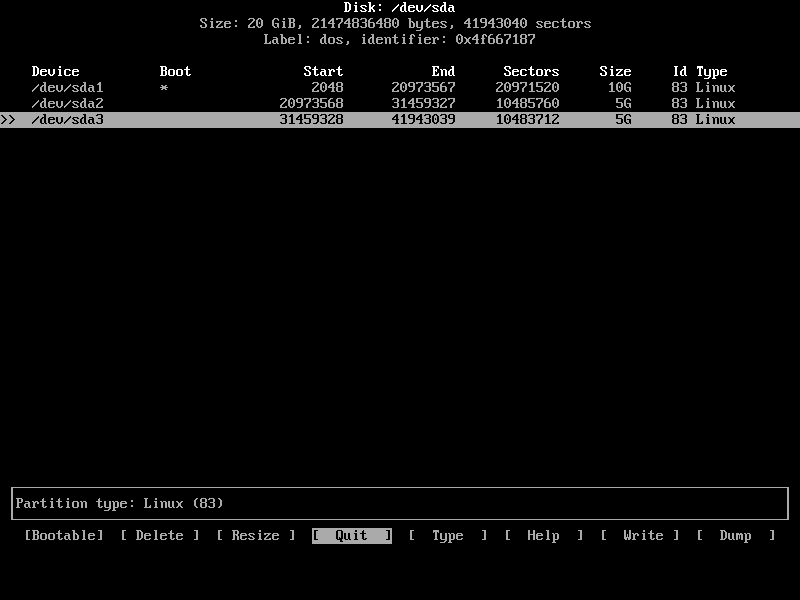Select the Write menu option
Viewport: 800px width, 600px height.
coord(640,535)
